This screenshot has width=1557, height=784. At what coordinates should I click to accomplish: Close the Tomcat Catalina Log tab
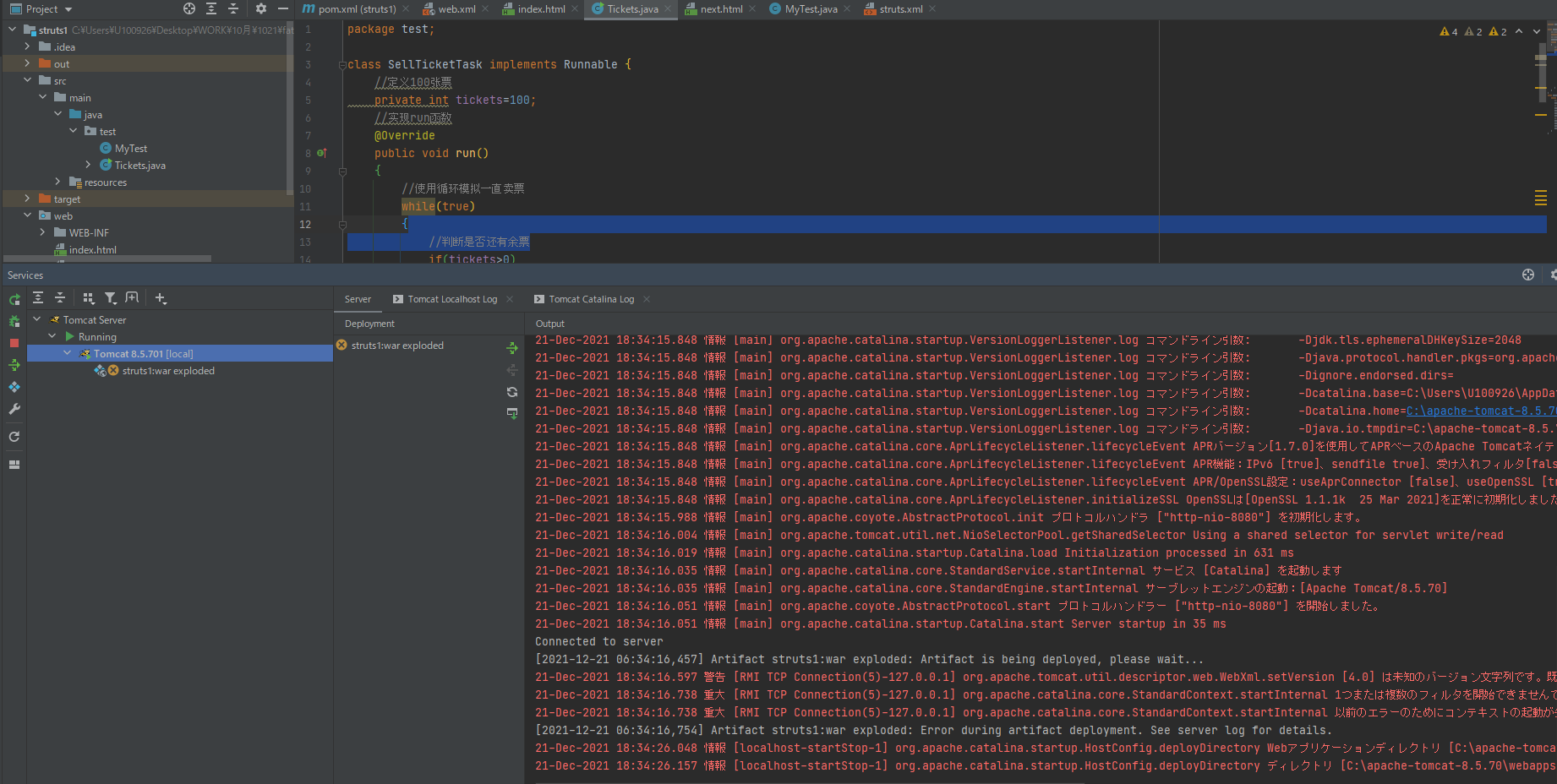click(647, 299)
